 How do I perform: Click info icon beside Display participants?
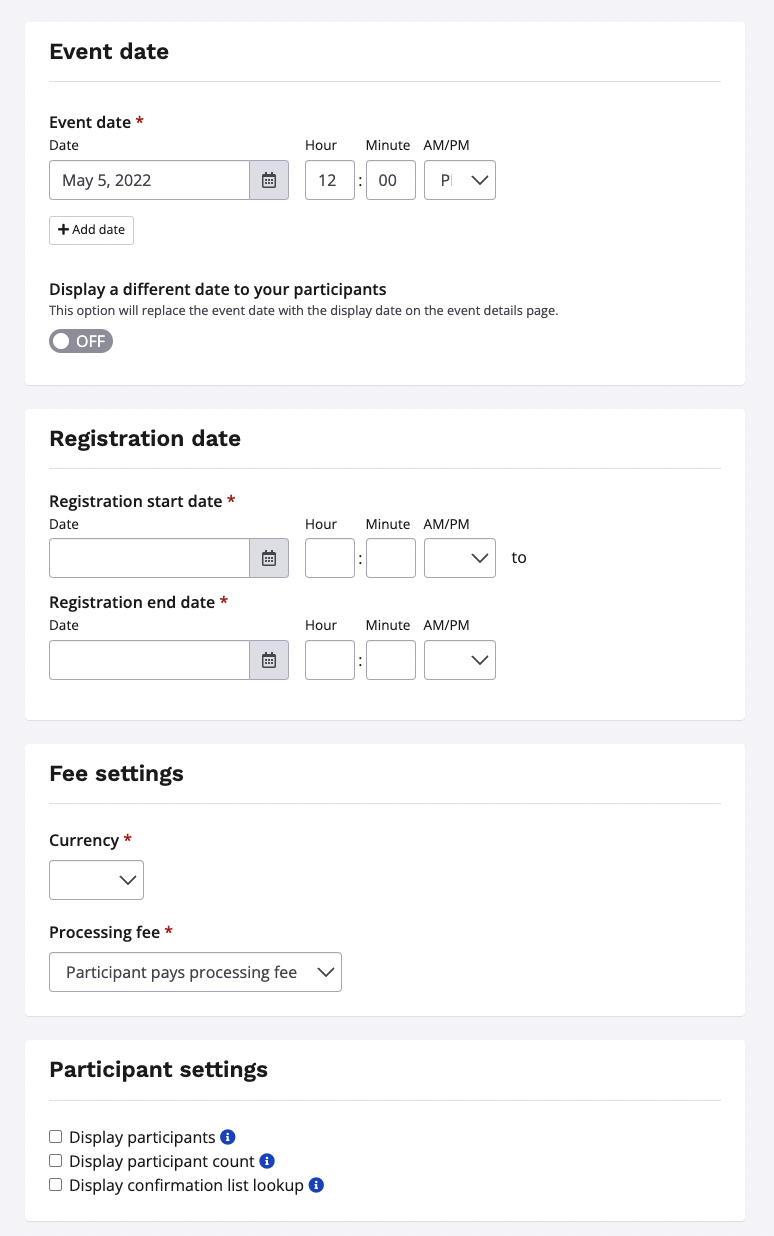[x=228, y=1137]
